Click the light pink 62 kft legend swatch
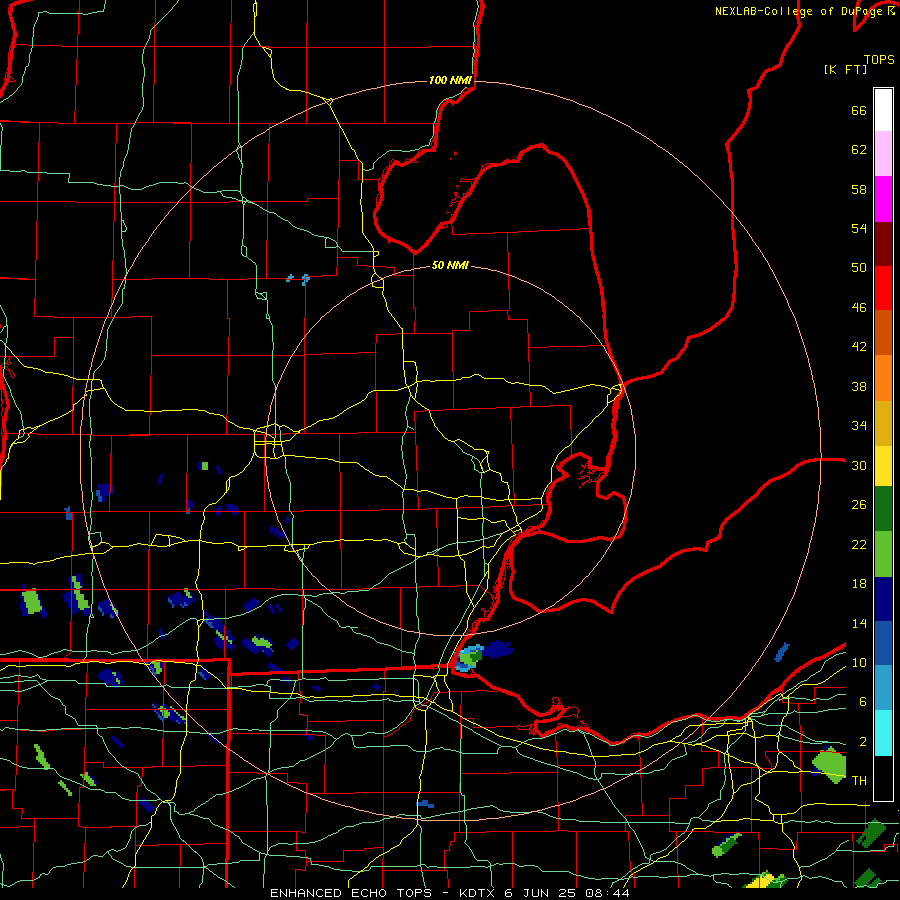The height and width of the screenshot is (900, 900). [x=883, y=153]
